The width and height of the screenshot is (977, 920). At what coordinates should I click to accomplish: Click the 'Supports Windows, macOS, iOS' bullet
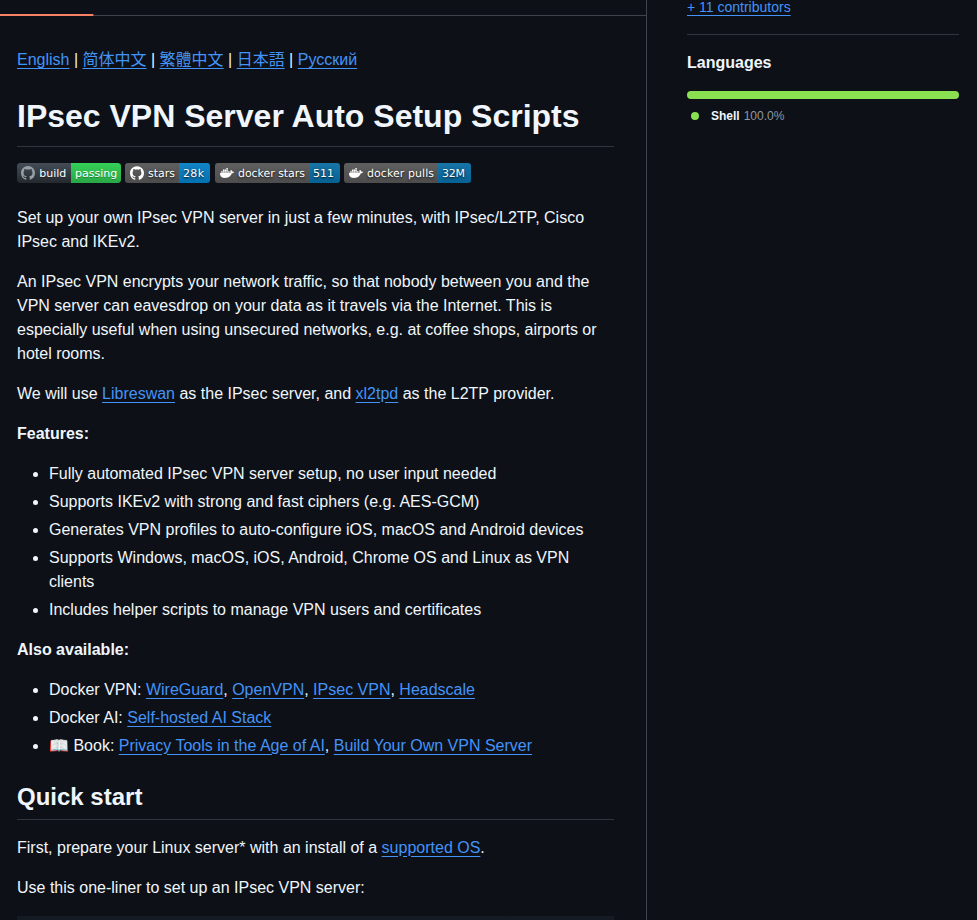[309, 569]
